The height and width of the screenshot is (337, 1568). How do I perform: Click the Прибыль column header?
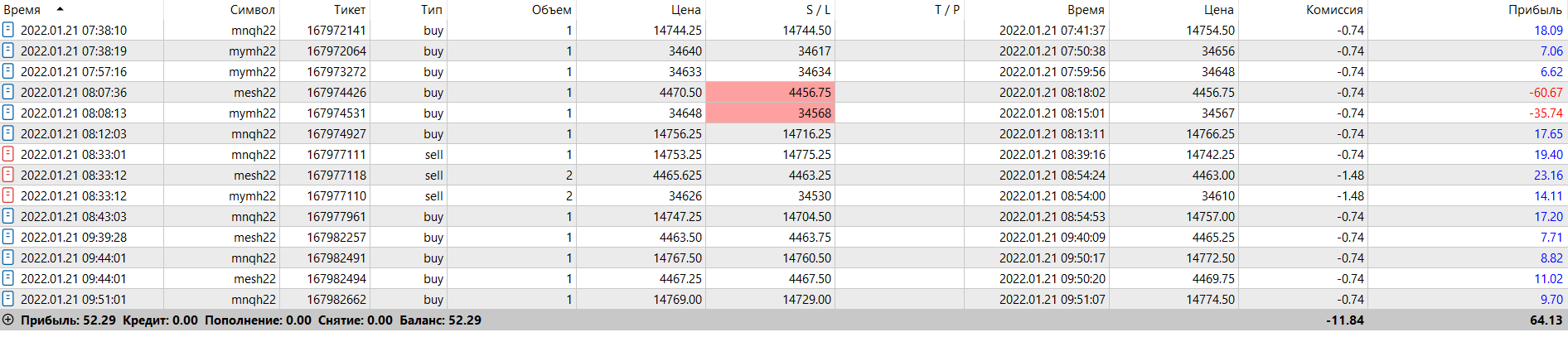pos(1535,10)
